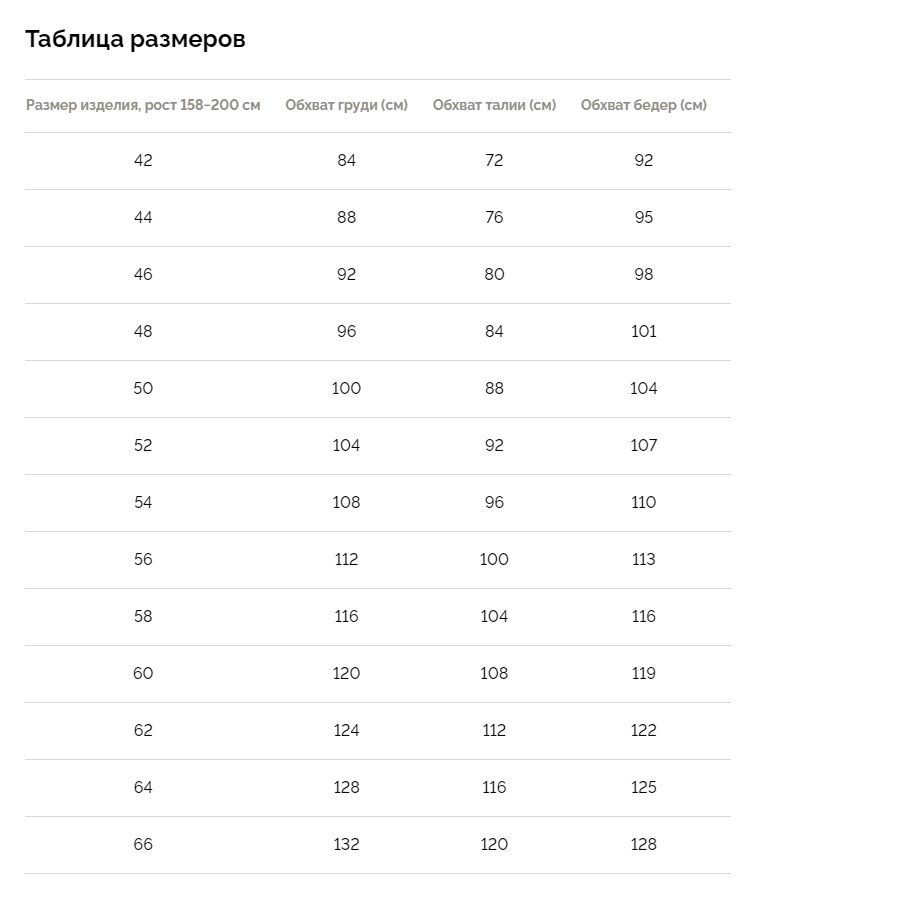Click size 46 in the size column
901x902 pixels.
point(143,274)
